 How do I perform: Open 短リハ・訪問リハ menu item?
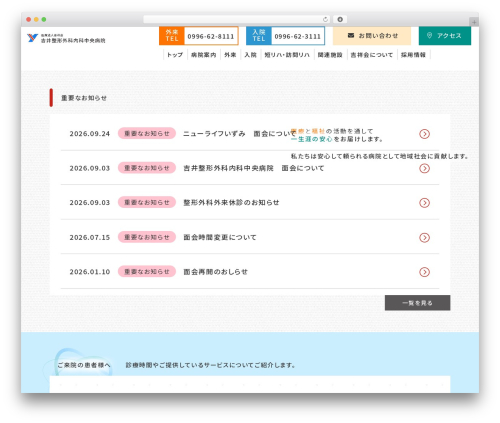click(x=287, y=55)
